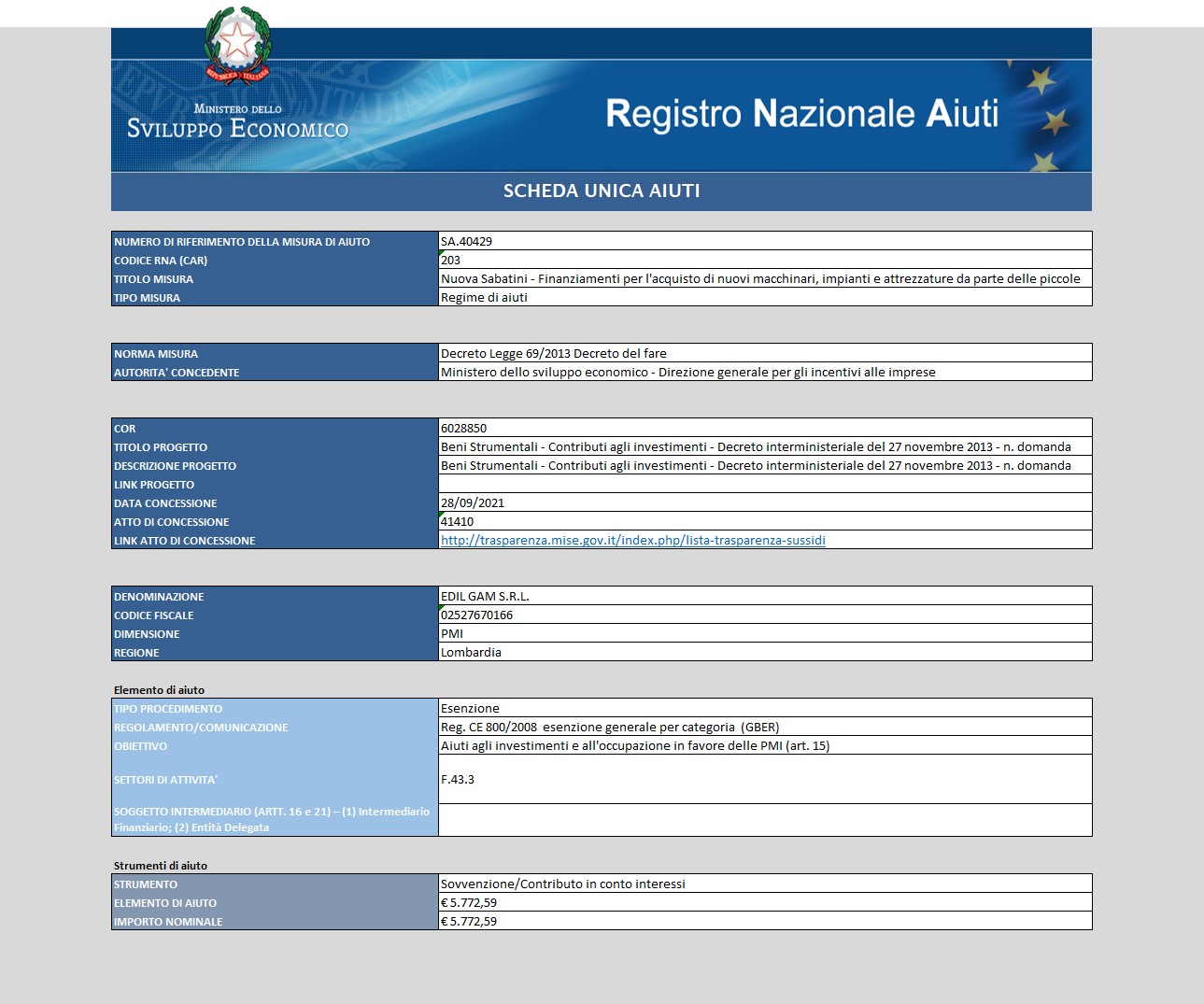Select the F.43.3 activity sector cell
Screen dimensions: 1204x1004
765,779
